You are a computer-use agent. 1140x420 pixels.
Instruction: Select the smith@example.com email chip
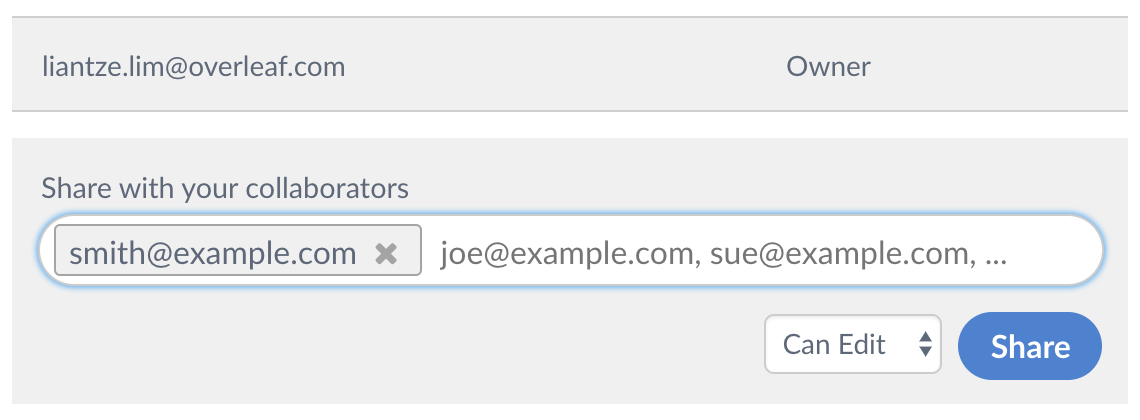[x=238, y=251]
